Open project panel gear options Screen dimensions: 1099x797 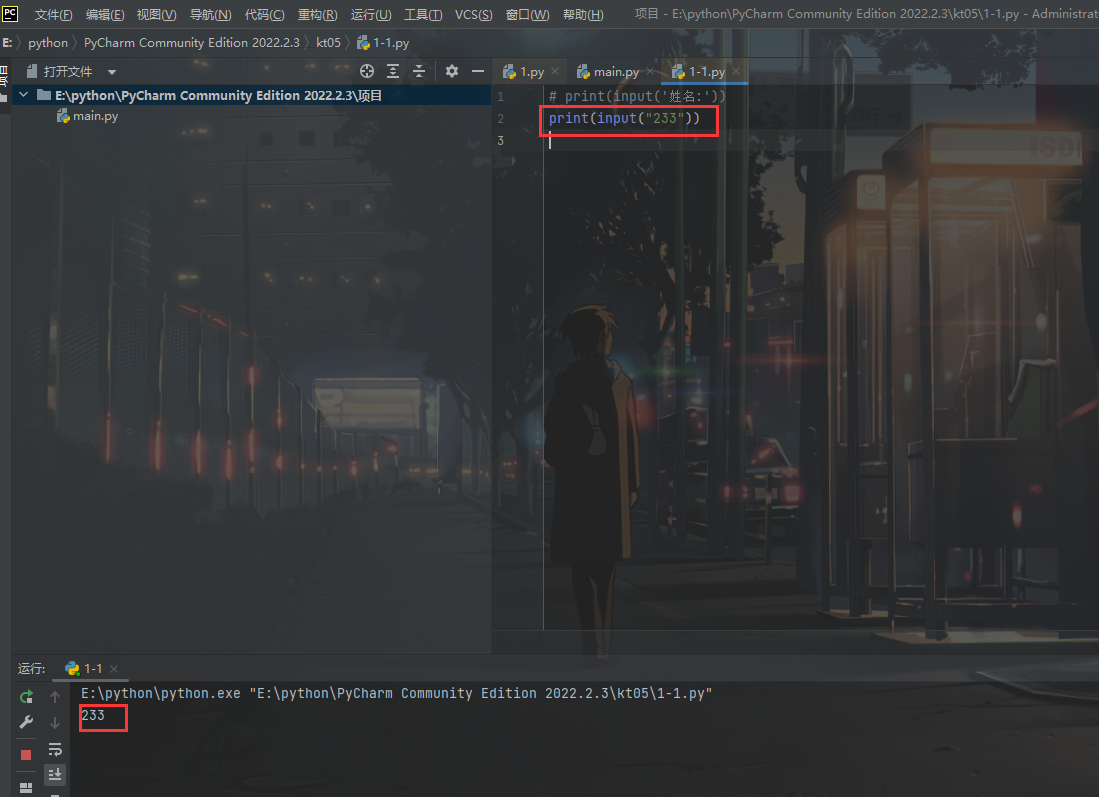point(452,71)
